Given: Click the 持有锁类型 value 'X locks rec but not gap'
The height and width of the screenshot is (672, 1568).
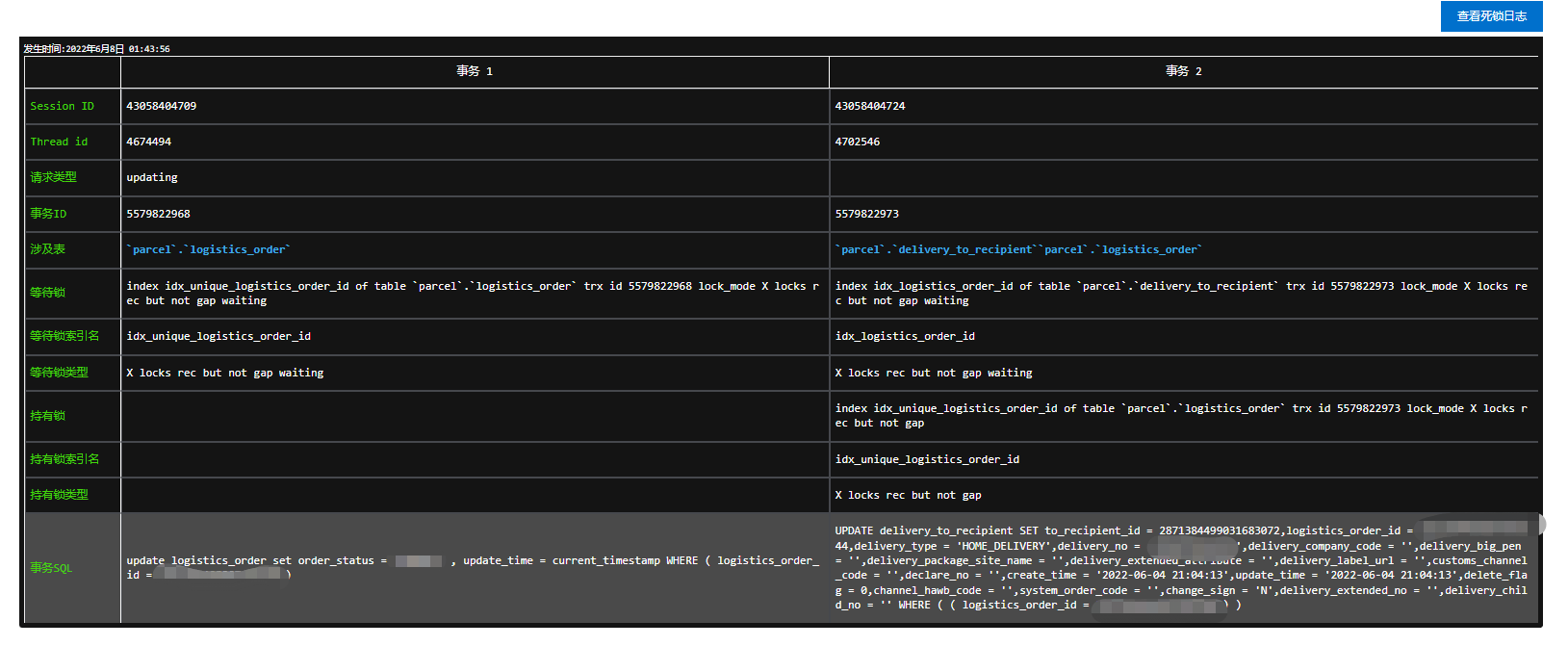Looking at the screenshot, I should coord(909,495).
